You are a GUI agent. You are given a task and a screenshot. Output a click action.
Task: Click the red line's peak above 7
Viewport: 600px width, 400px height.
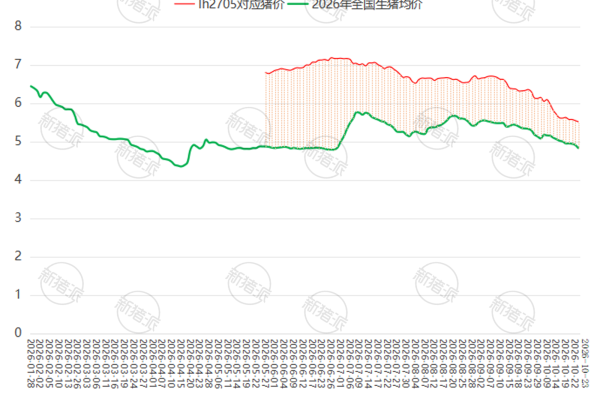click(332, 58)
